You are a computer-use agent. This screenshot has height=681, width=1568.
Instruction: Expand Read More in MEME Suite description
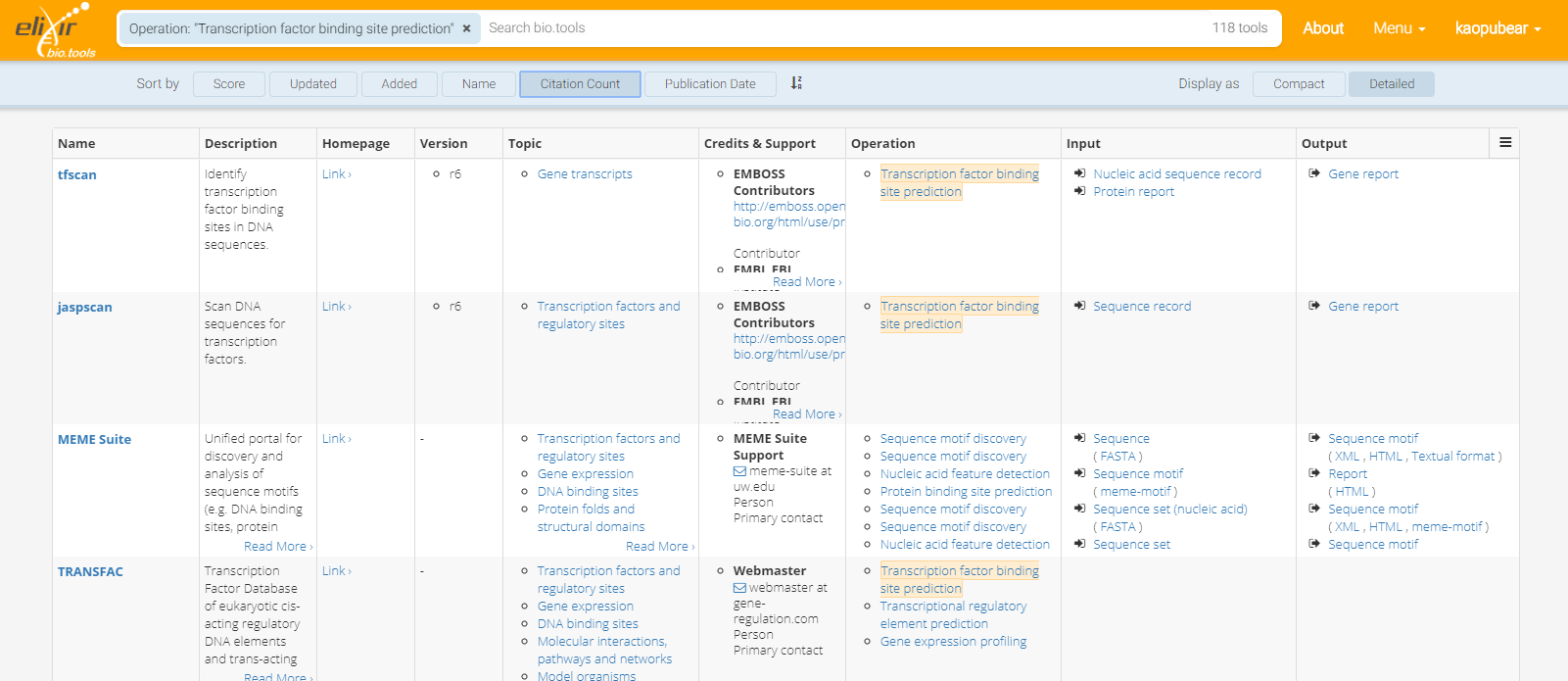click(x=277, y=546)
